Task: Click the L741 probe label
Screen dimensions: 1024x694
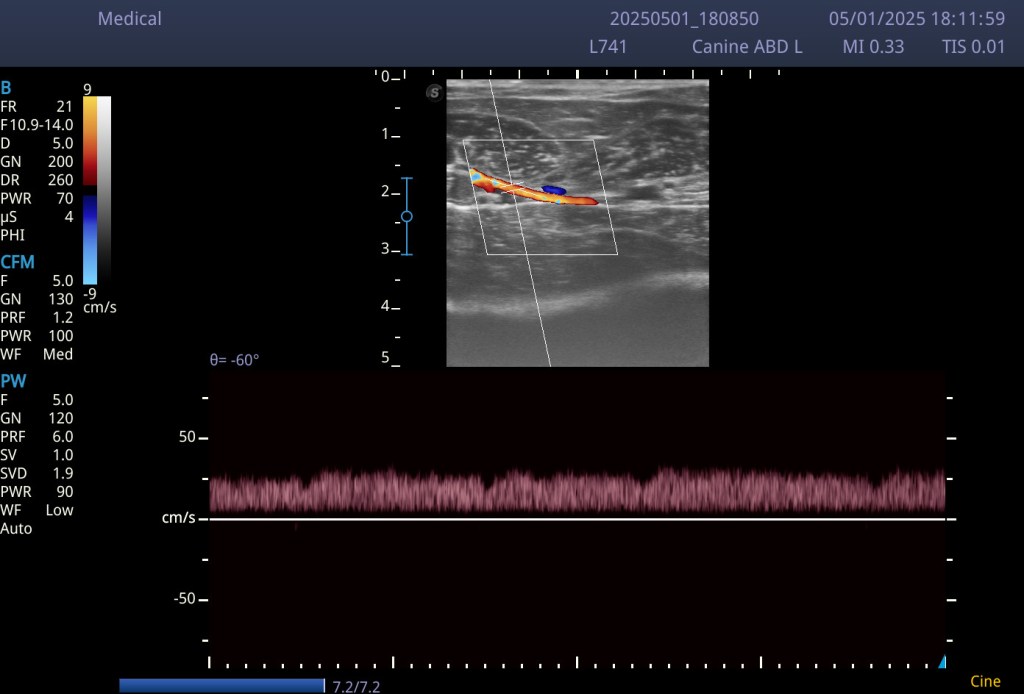Action: pyautogui.click(x=608, y=47)
